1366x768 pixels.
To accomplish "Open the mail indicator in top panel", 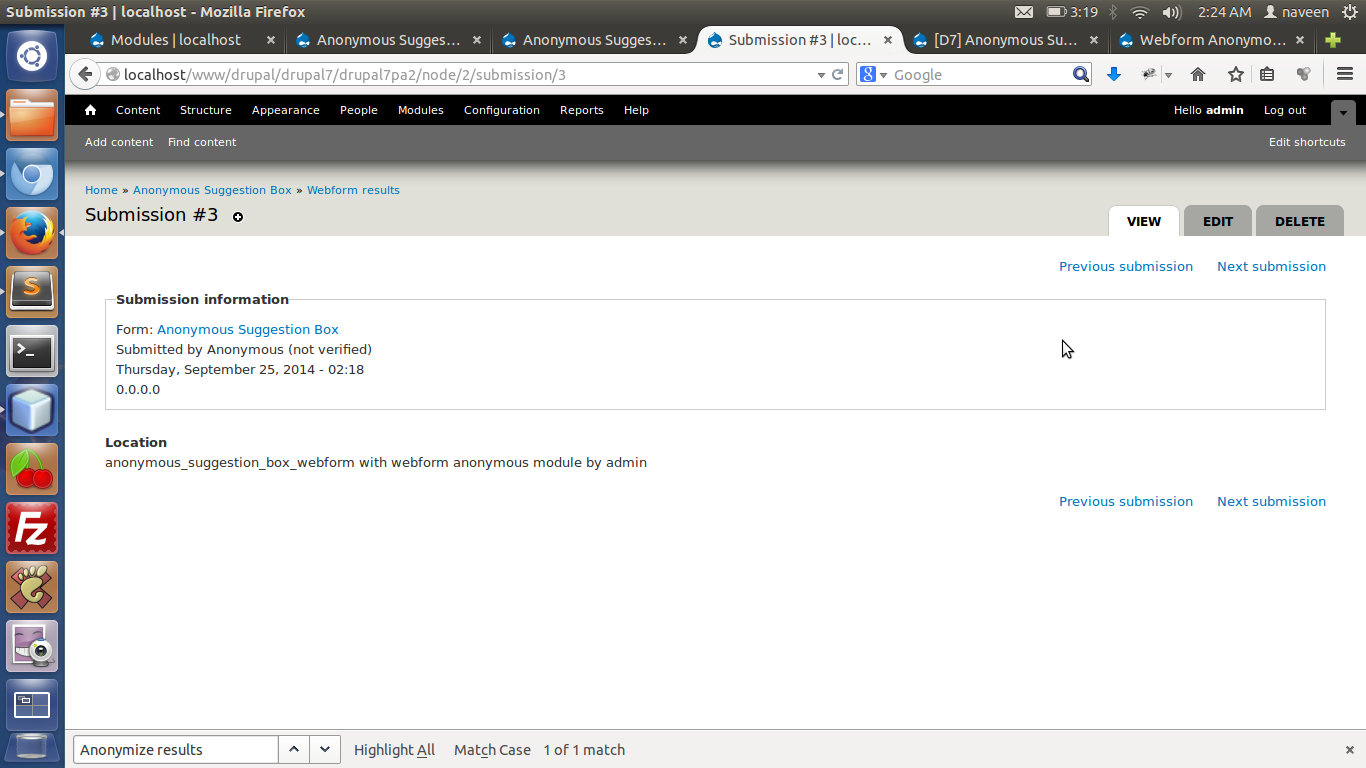I will (1024, 12).
